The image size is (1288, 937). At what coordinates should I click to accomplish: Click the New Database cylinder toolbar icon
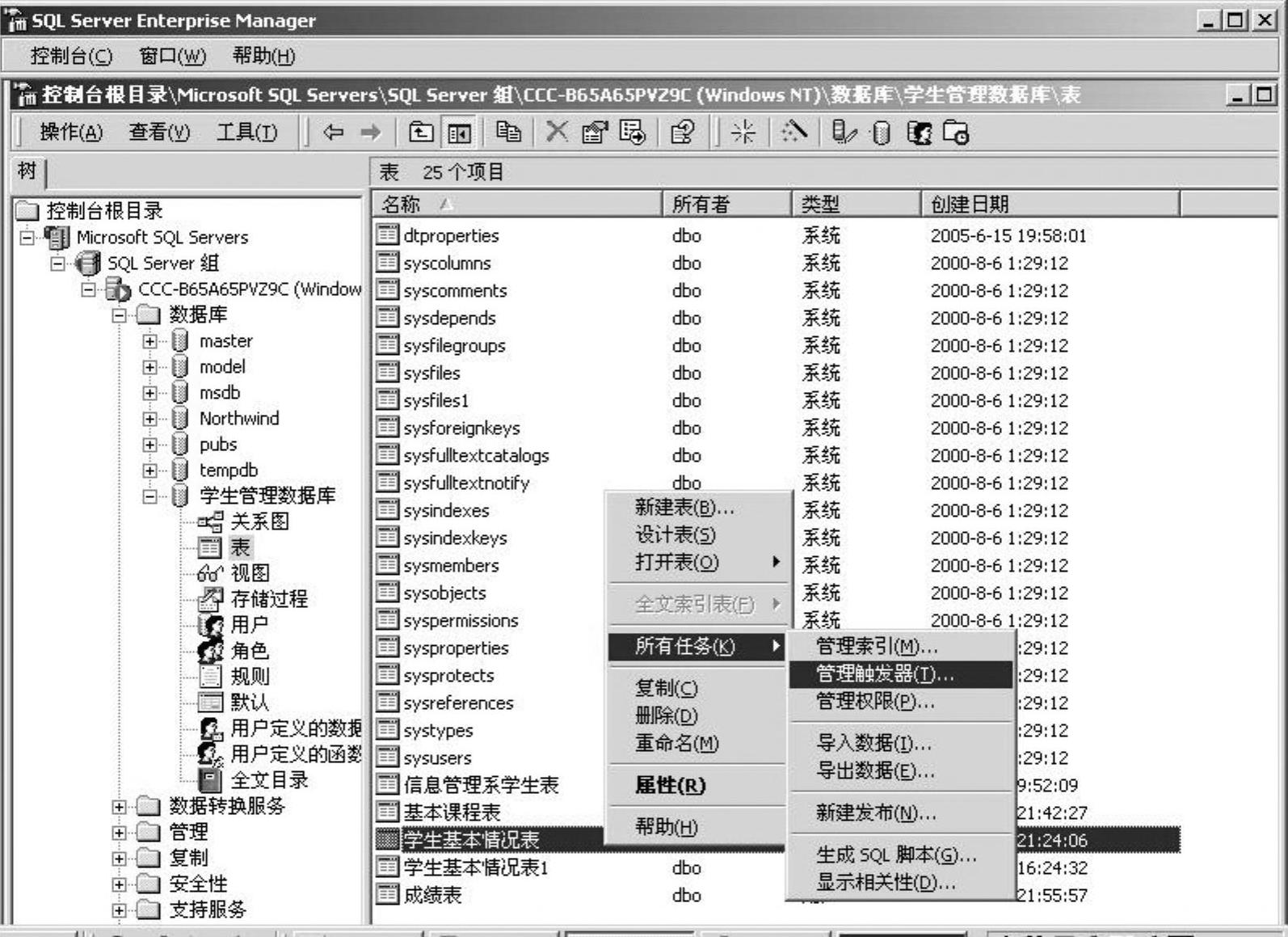[x=882, y=132]
